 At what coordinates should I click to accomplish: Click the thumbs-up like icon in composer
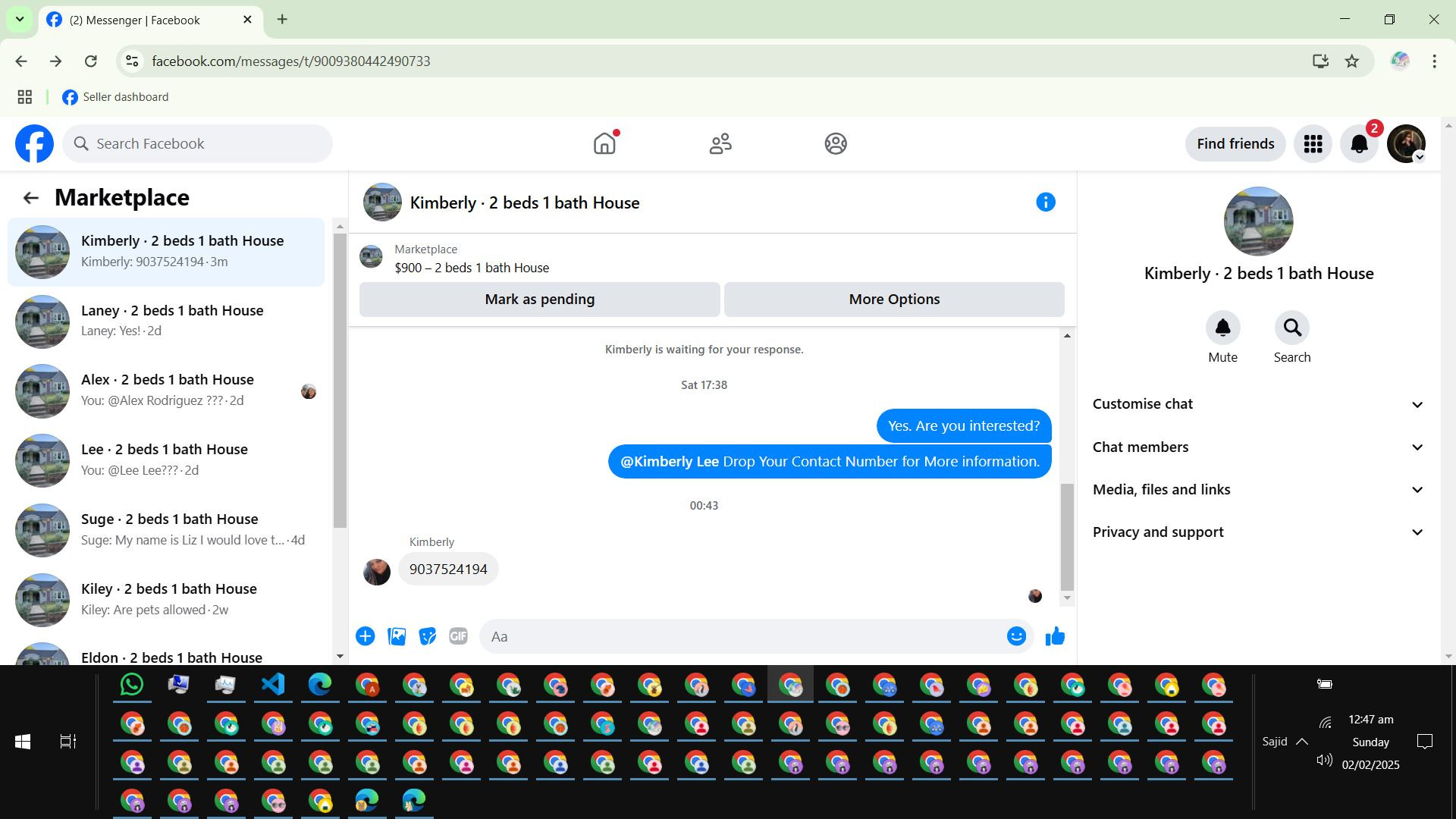[x=1055, y=637]
